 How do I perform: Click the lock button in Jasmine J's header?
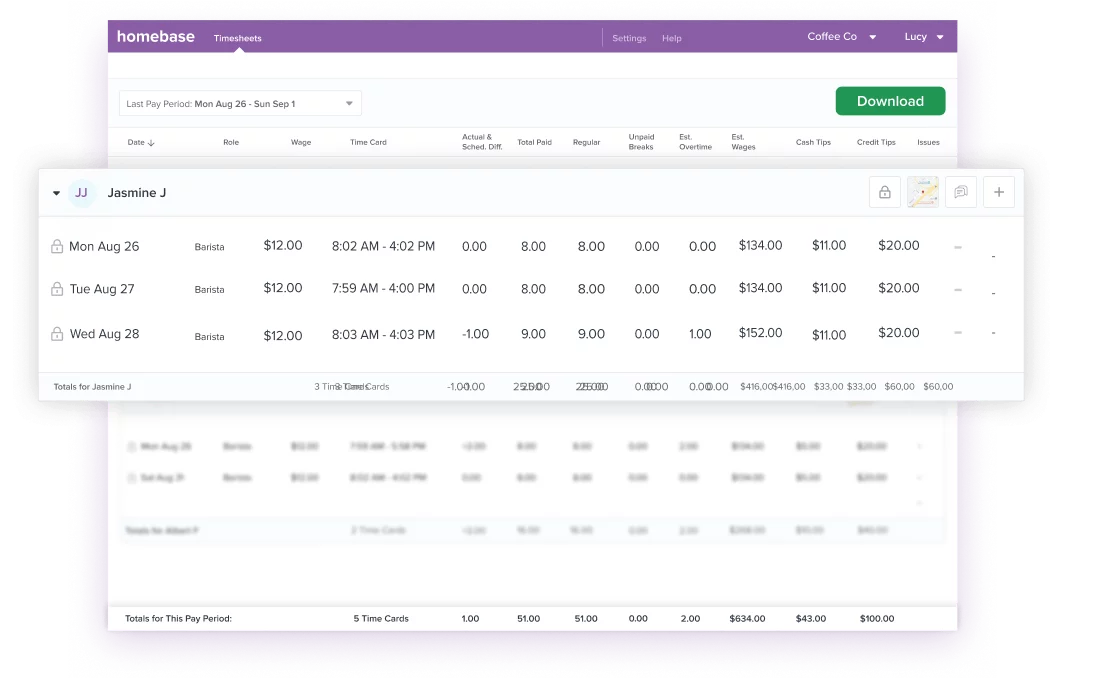coord(884,193)
